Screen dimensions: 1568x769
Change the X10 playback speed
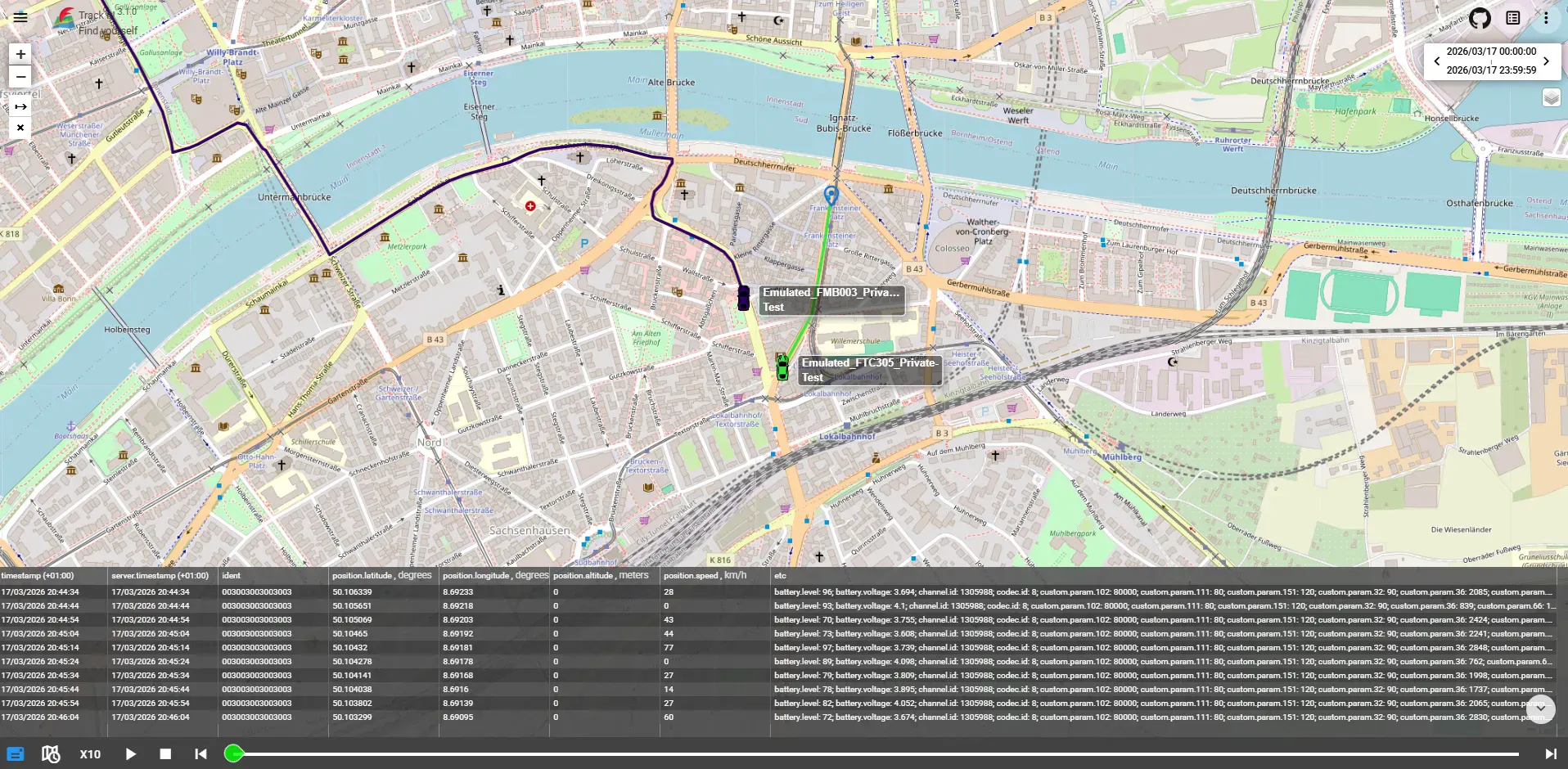click(90, 754)
